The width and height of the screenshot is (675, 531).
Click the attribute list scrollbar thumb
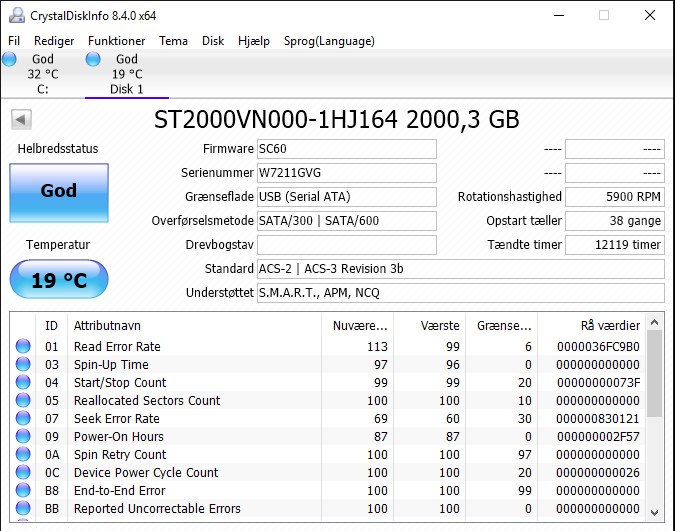pos(654,374)
